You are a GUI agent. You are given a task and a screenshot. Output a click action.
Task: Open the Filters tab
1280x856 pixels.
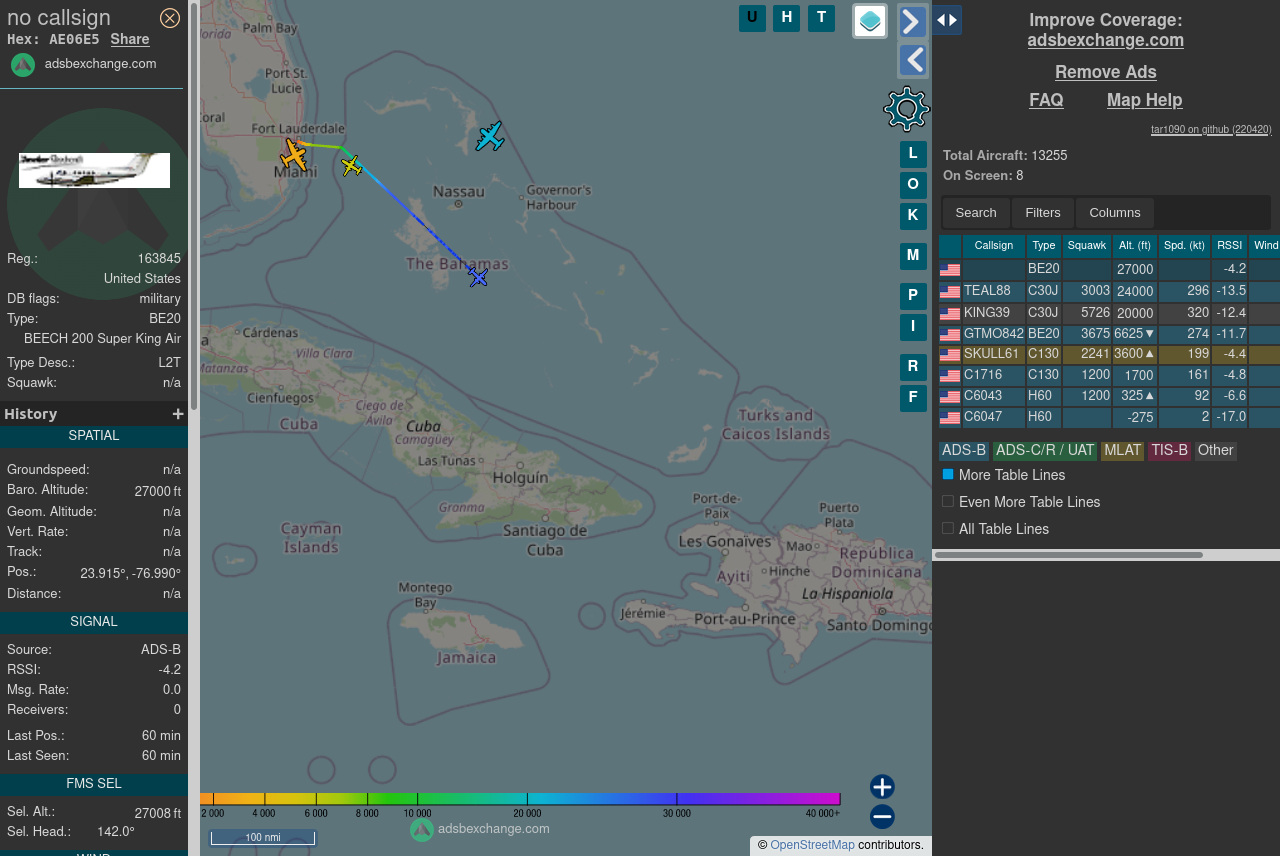pyautogui.click(x=1043, y=212)
